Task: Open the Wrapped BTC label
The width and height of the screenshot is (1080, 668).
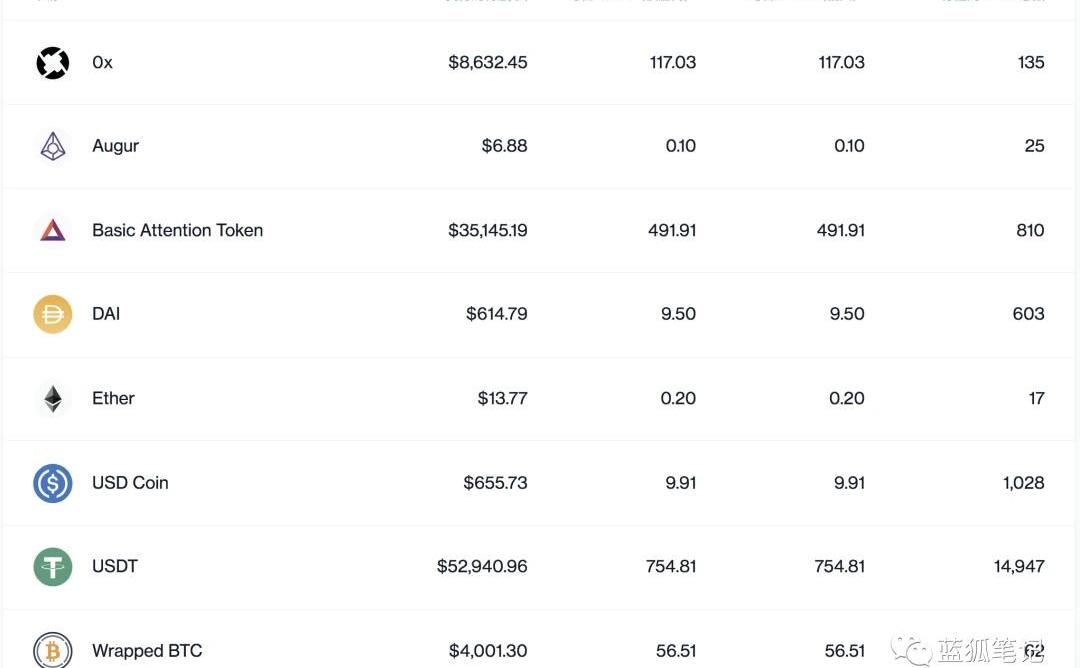Action: (147, 651)
